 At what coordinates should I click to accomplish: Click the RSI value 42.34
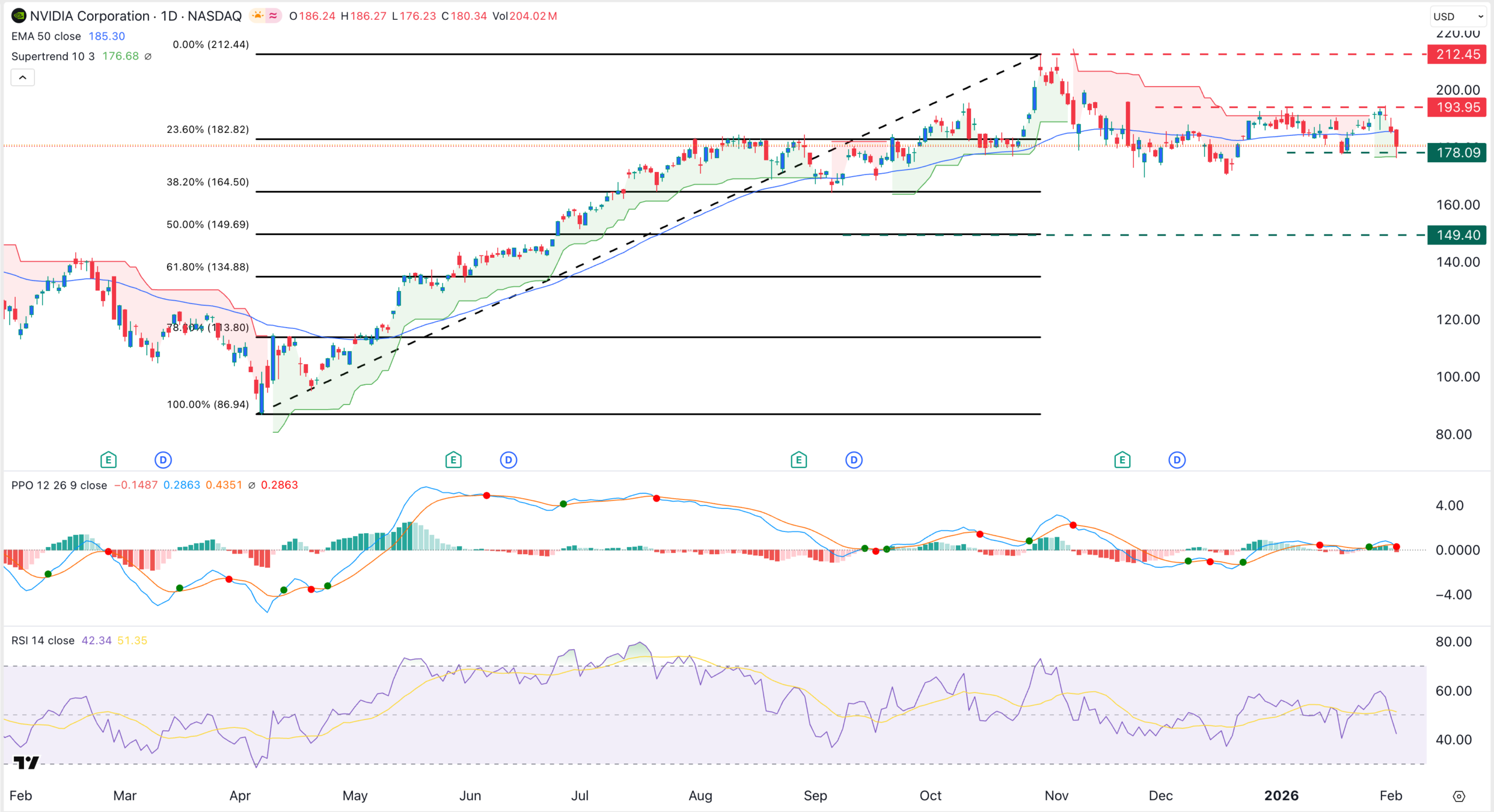[96, 640]
